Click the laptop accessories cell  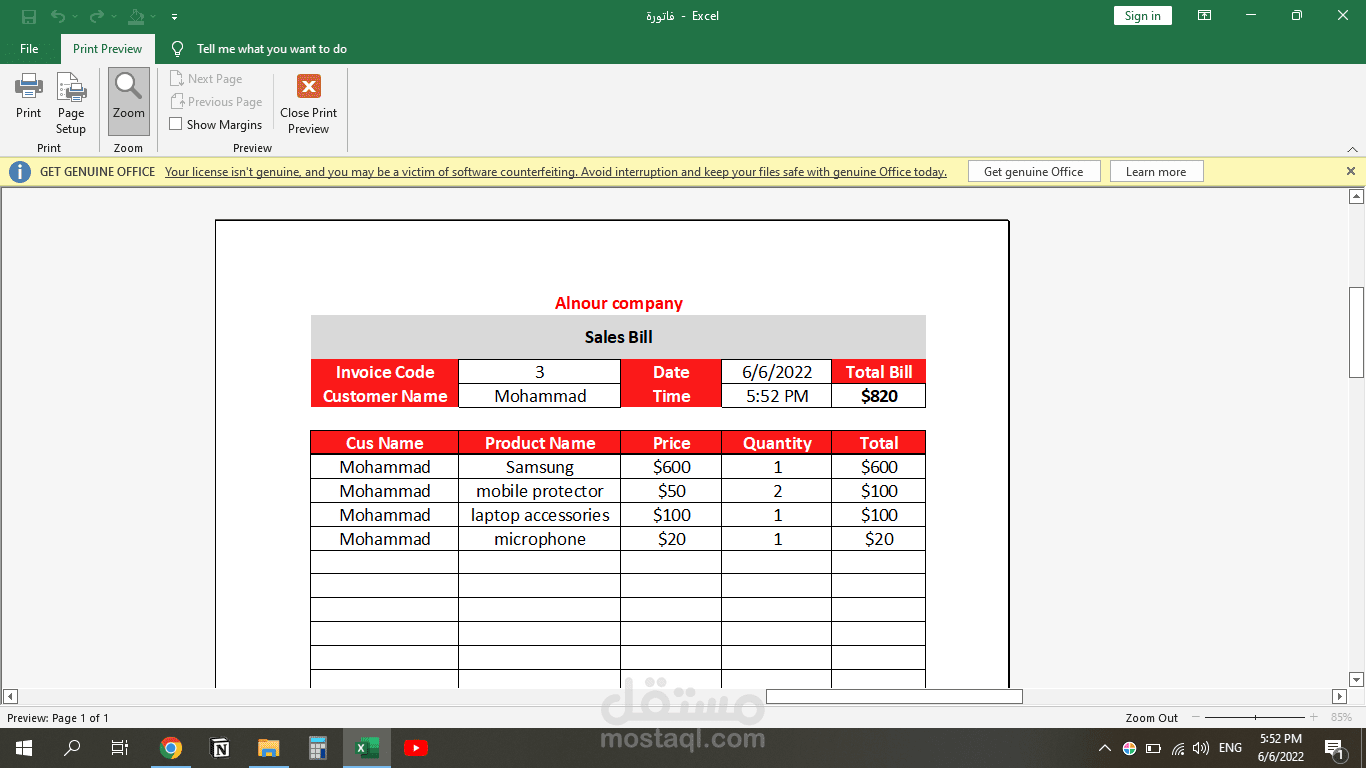tap(540, 515)
